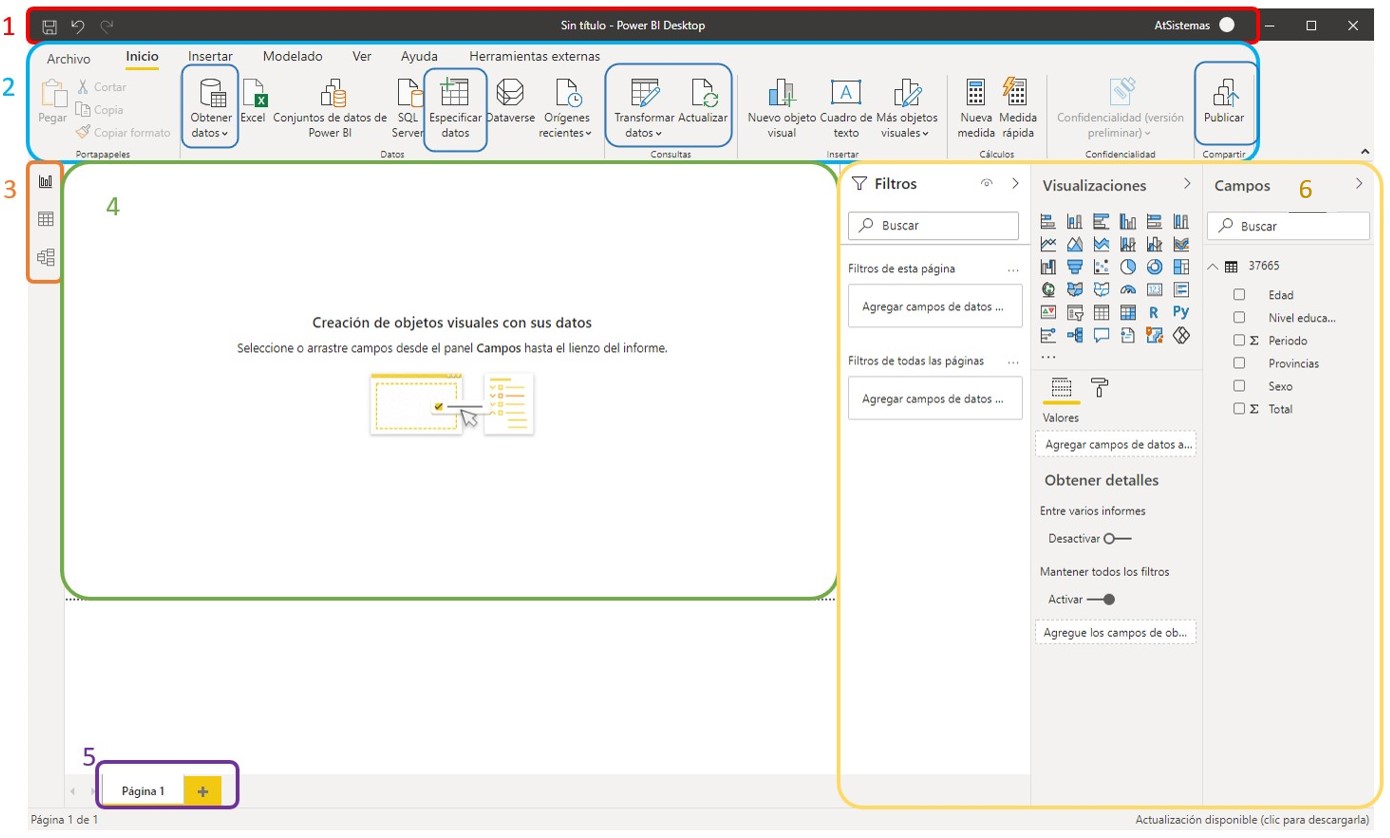
Task: Check the Edad field checkbox
Action: (x=1239, y=295)
